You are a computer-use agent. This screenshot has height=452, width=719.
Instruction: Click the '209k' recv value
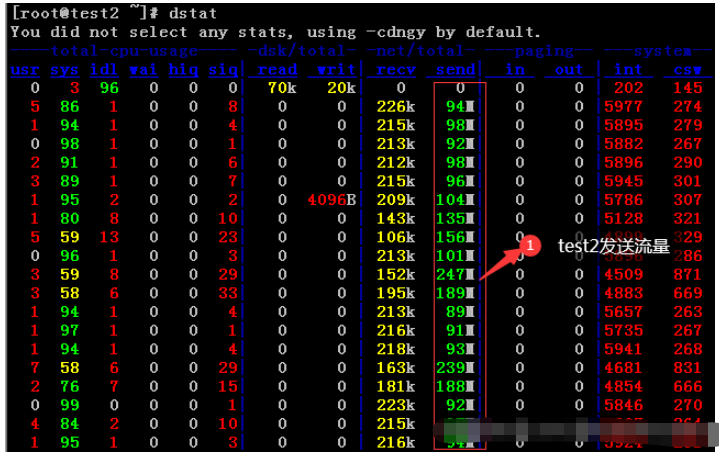[x=396, y=200]
